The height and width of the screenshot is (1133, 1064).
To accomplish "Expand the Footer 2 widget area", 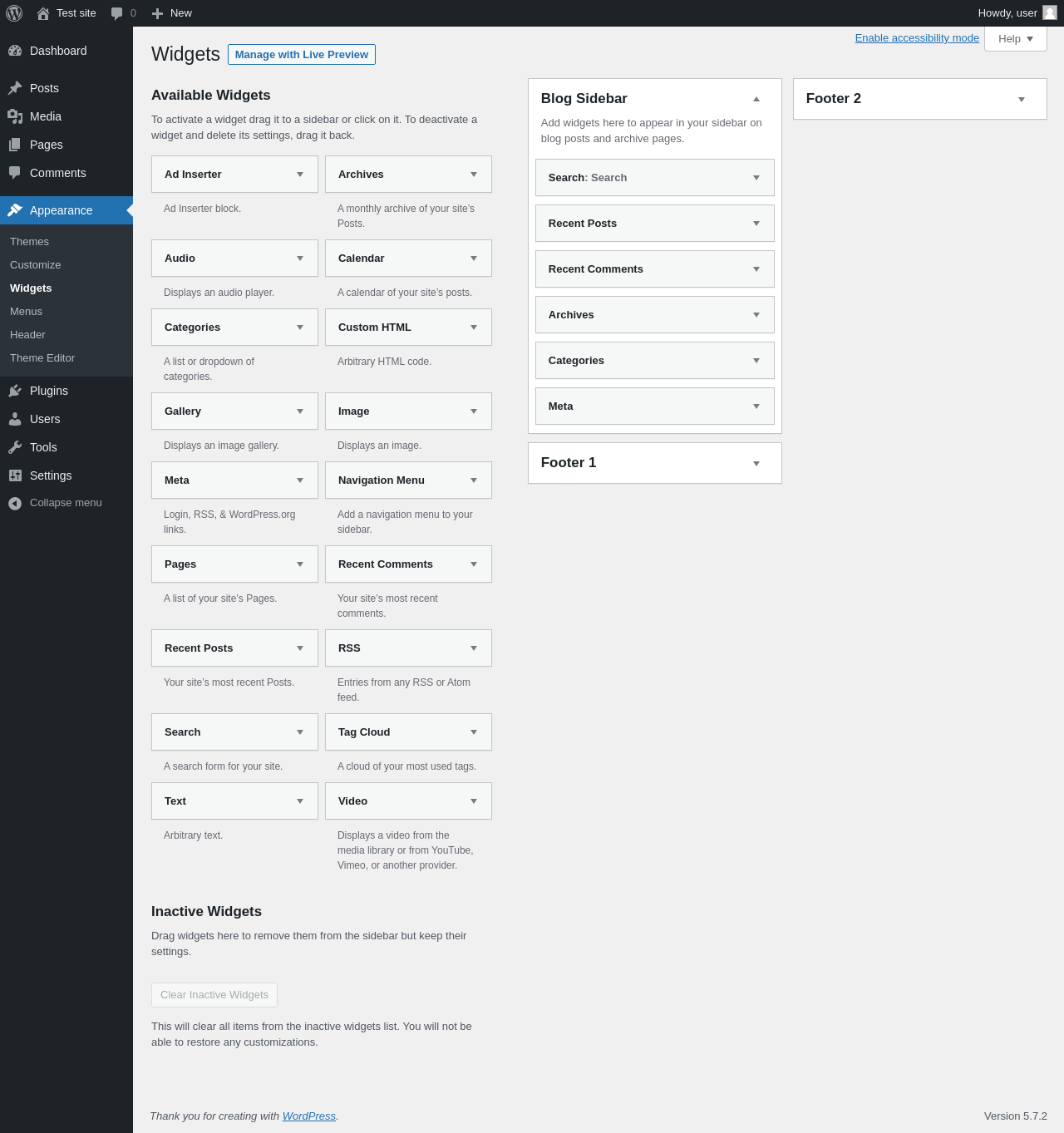I will (x=1022, y=99).
